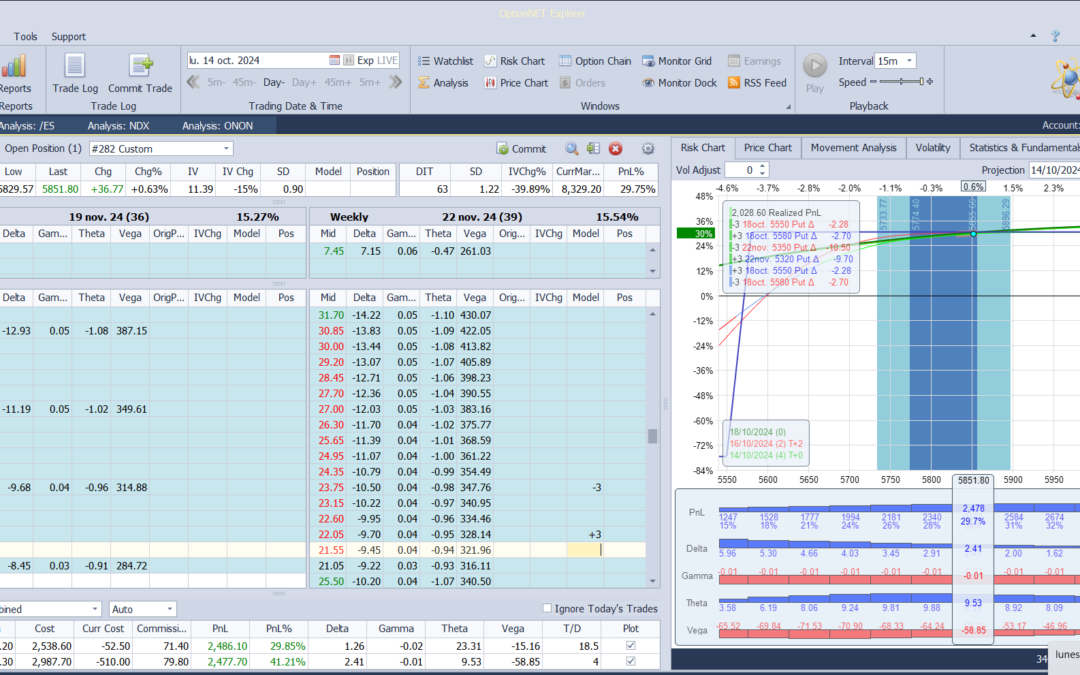The width and height of the screenshot is (1080, 675).
Task: Uncheck Plot checkbox in first row
Action: pos(629,647)
